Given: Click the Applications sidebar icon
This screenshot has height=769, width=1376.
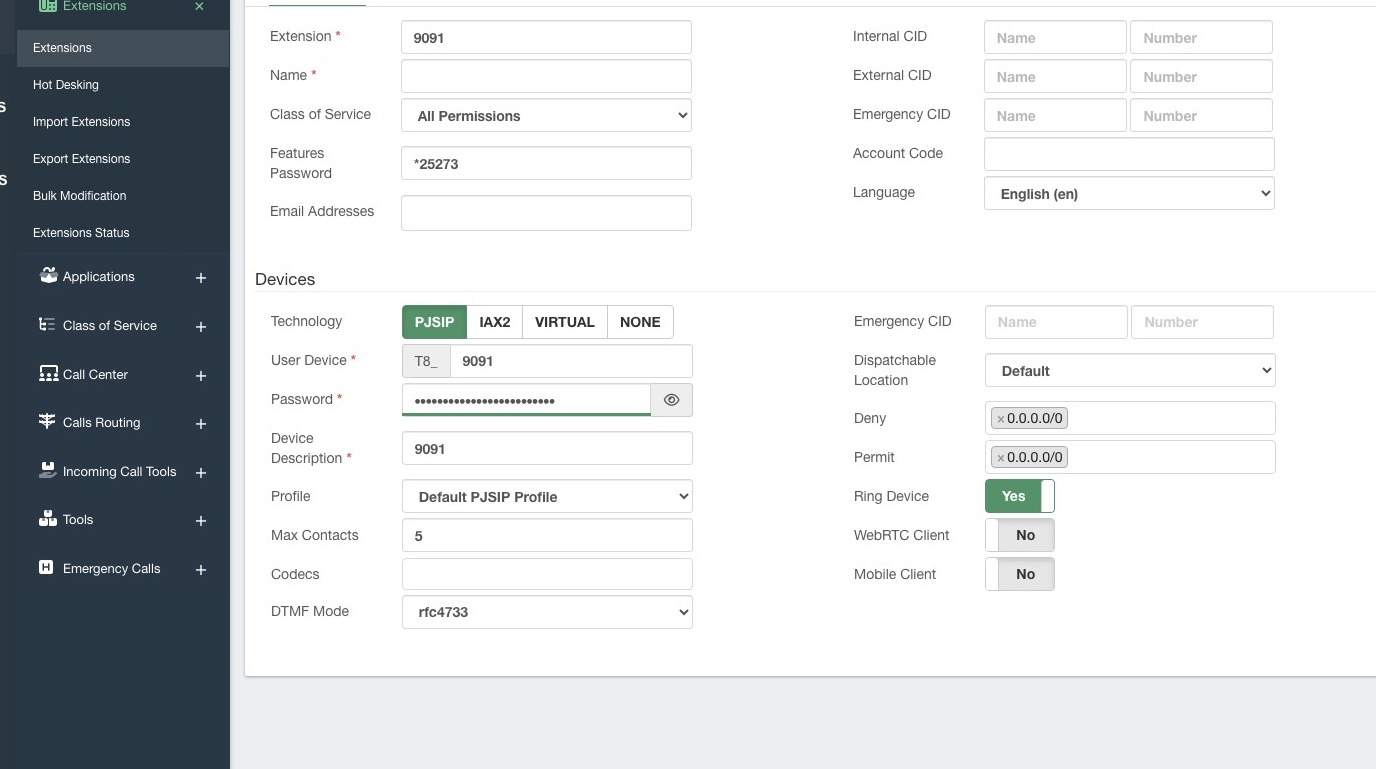Looking at the screenshot, I should tap(48, 276).
